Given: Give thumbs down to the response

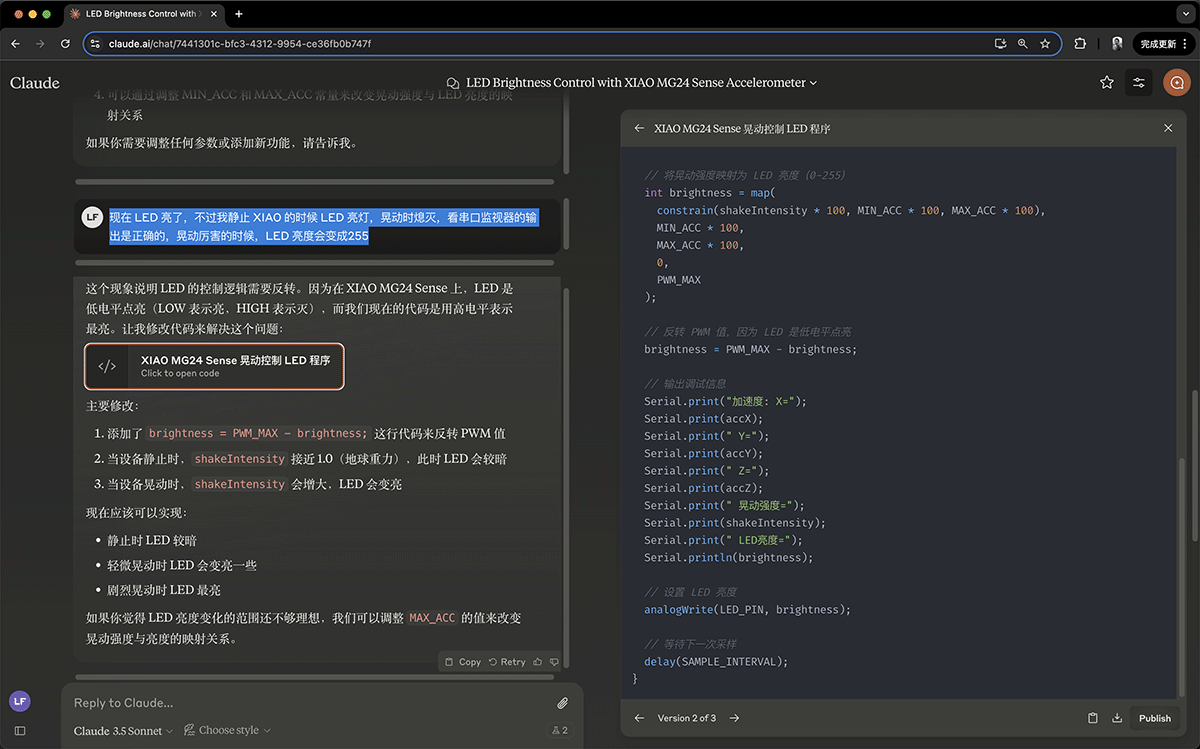Looking at the screenshot, I should (554, 662).
